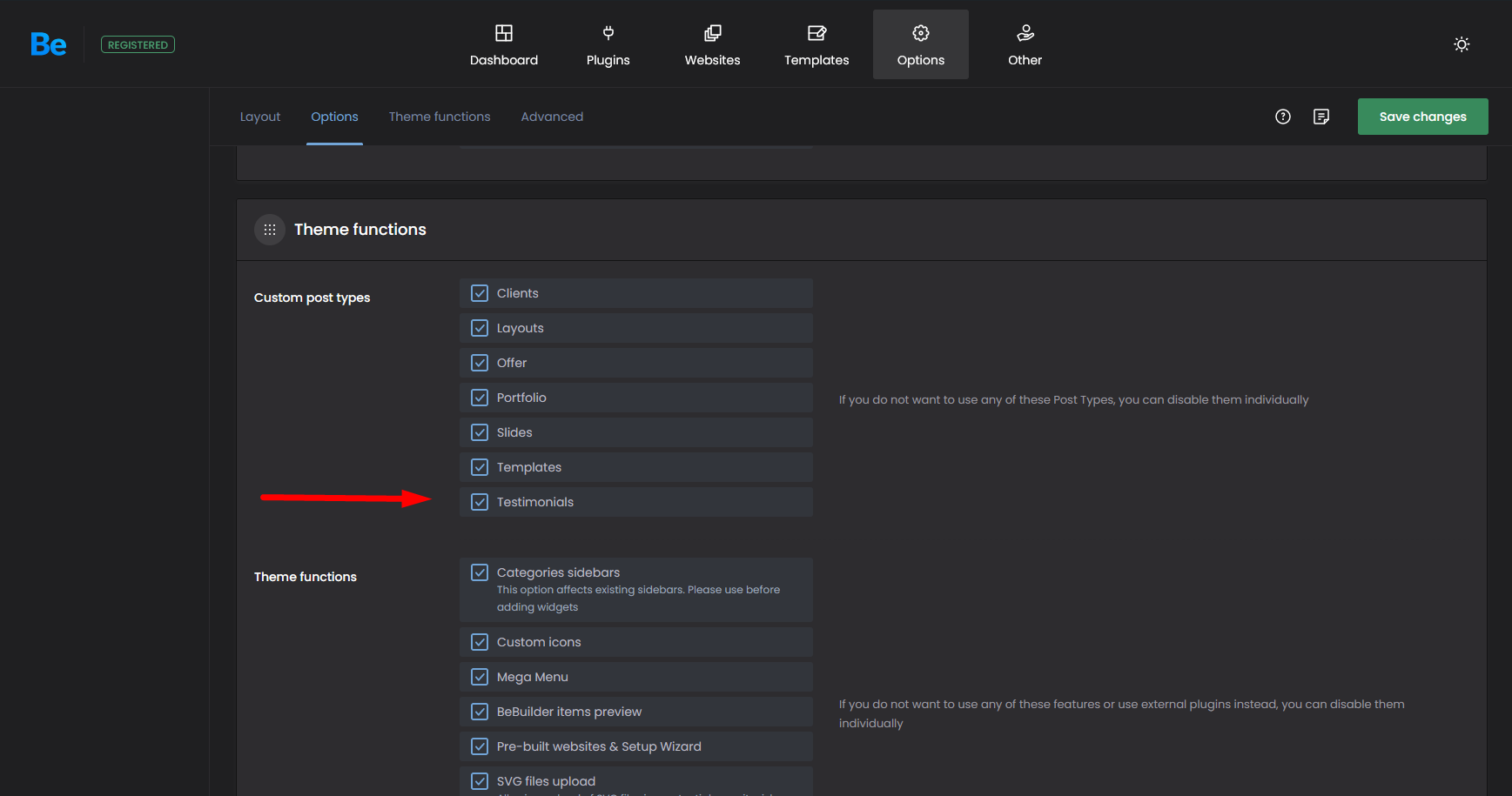Disable the Offer post type
This screenshot has height=796, width=1512.
(480, 363)
